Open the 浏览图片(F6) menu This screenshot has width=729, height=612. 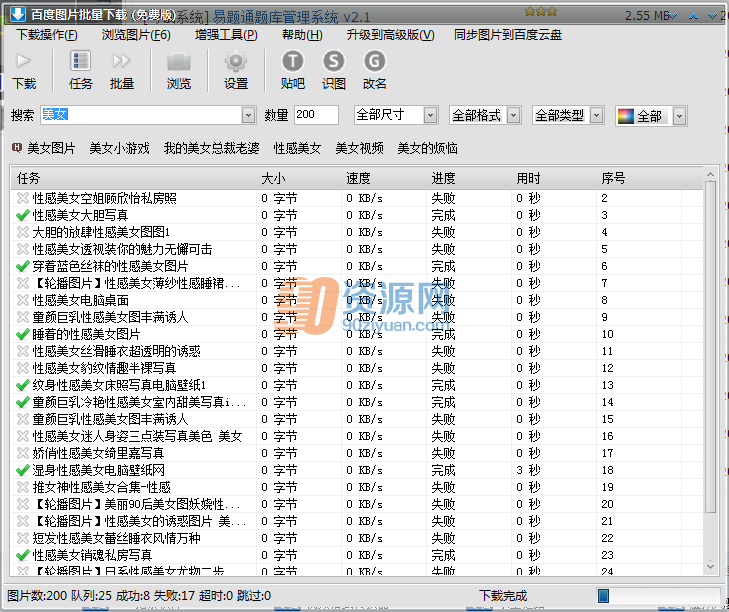point(136,35)
